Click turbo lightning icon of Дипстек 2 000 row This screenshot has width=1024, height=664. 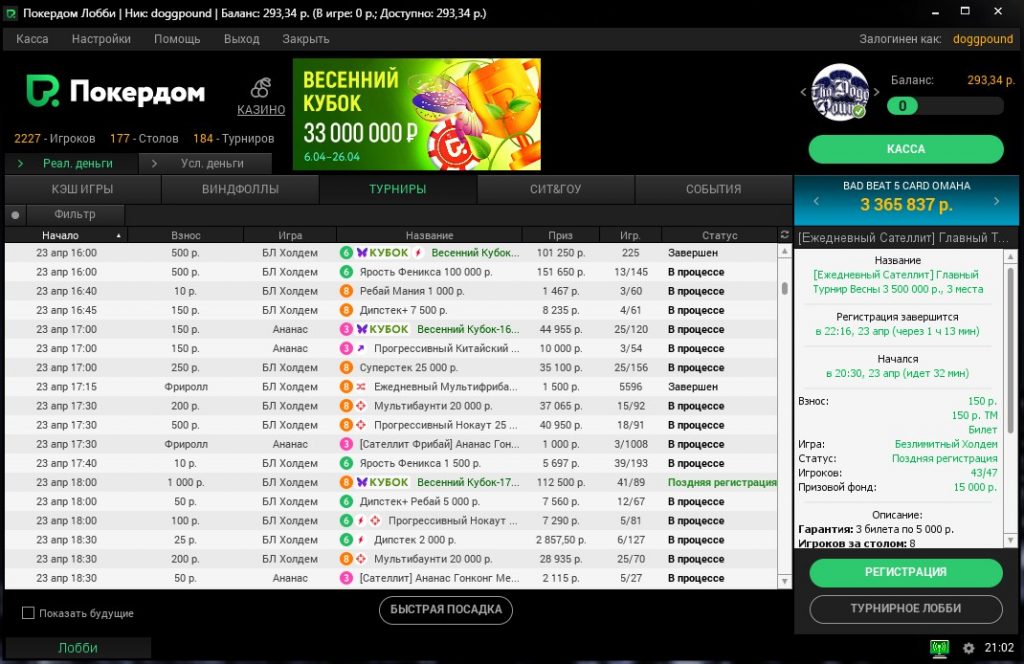point(360,540)
